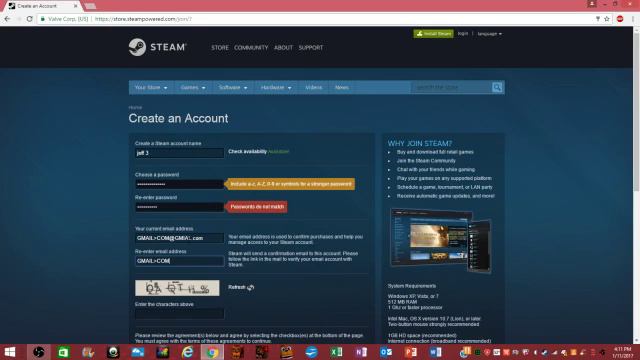Click the Home breadcrumb link

click(x=135, y=107)
